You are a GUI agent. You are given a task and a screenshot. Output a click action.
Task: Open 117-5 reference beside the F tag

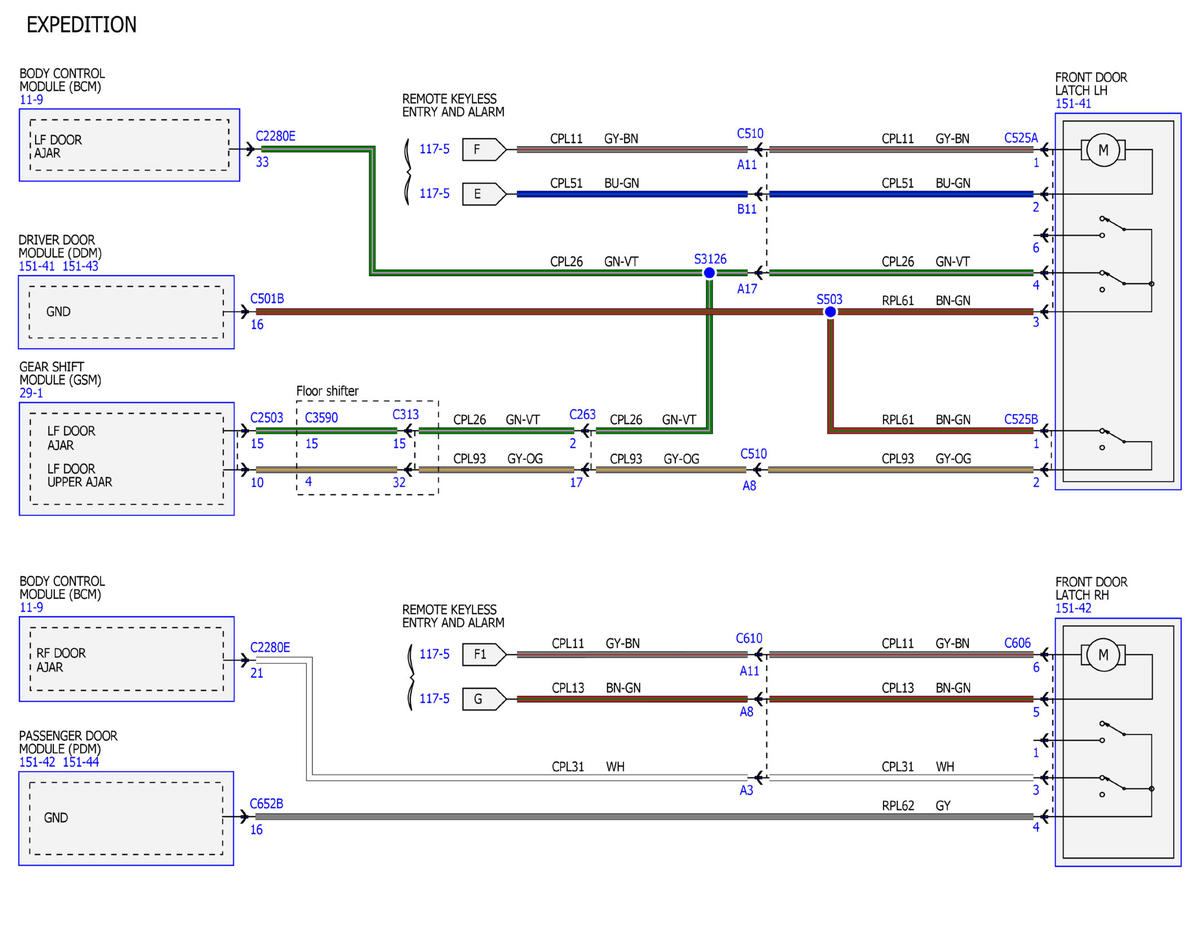tap(434, 150)
